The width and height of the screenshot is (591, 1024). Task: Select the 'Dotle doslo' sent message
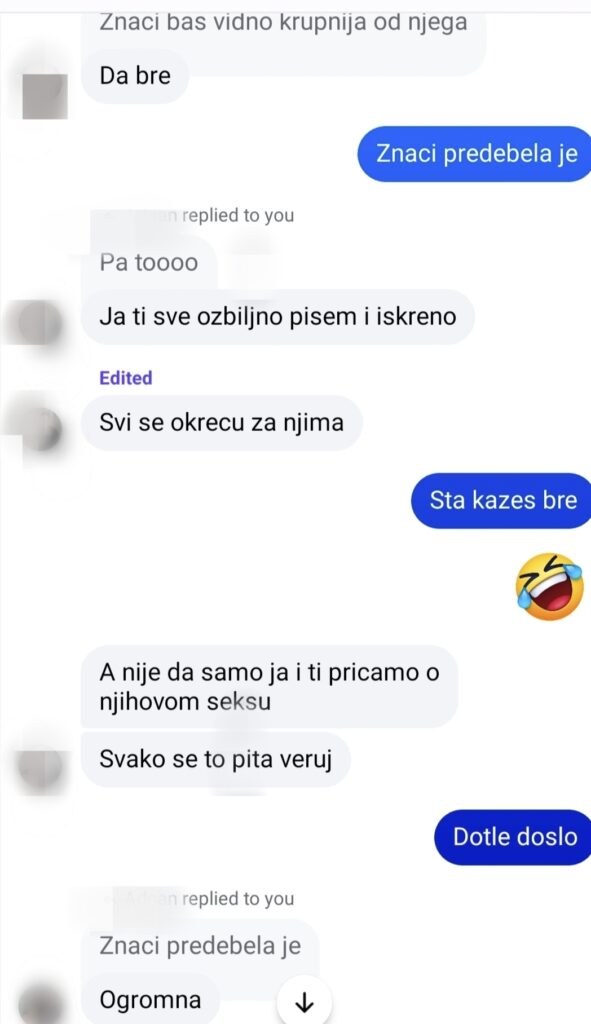[x=513, y=837]
